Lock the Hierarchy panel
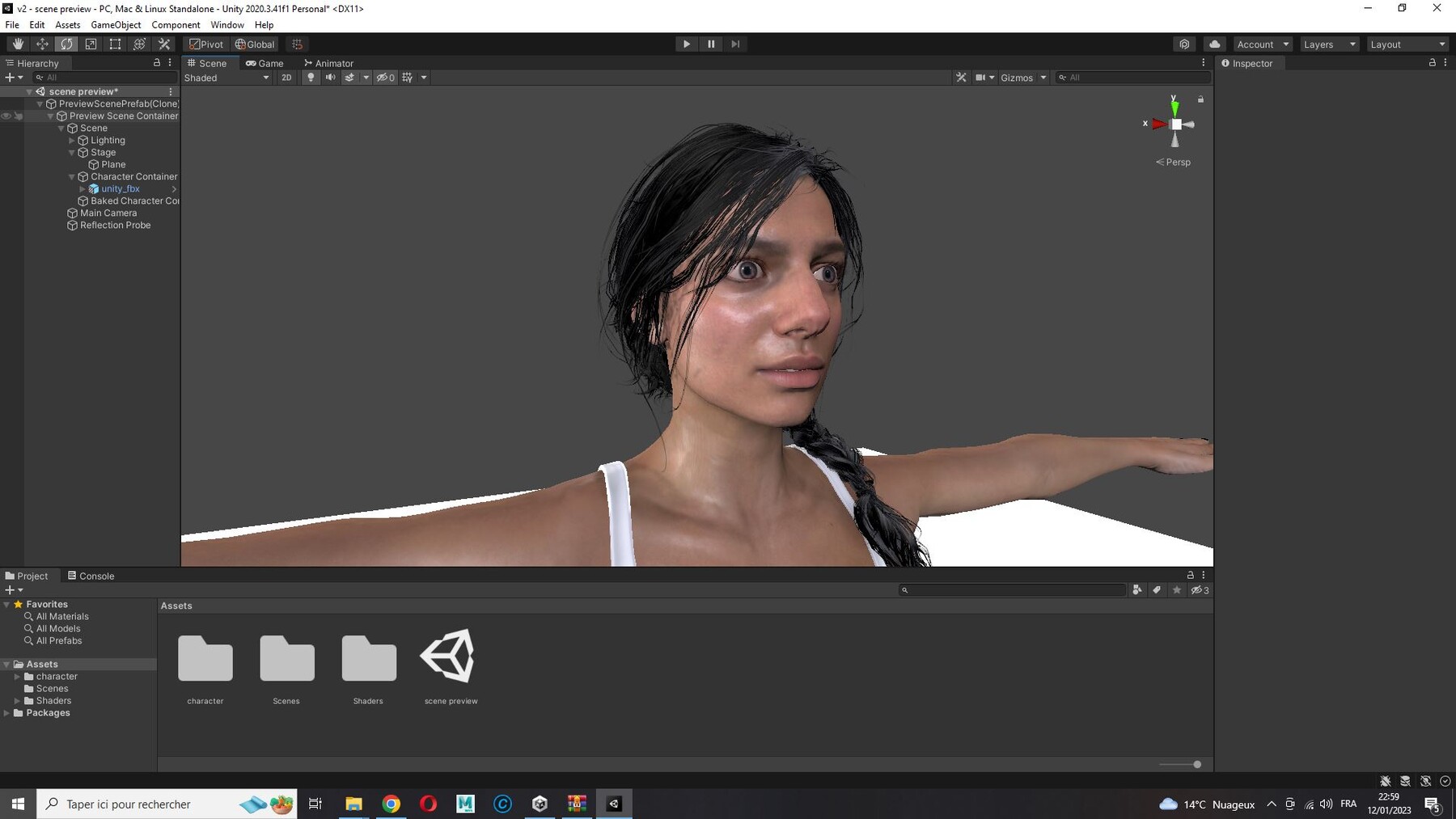Screen dimensions: 1456x819 click(x=157, y=62)
